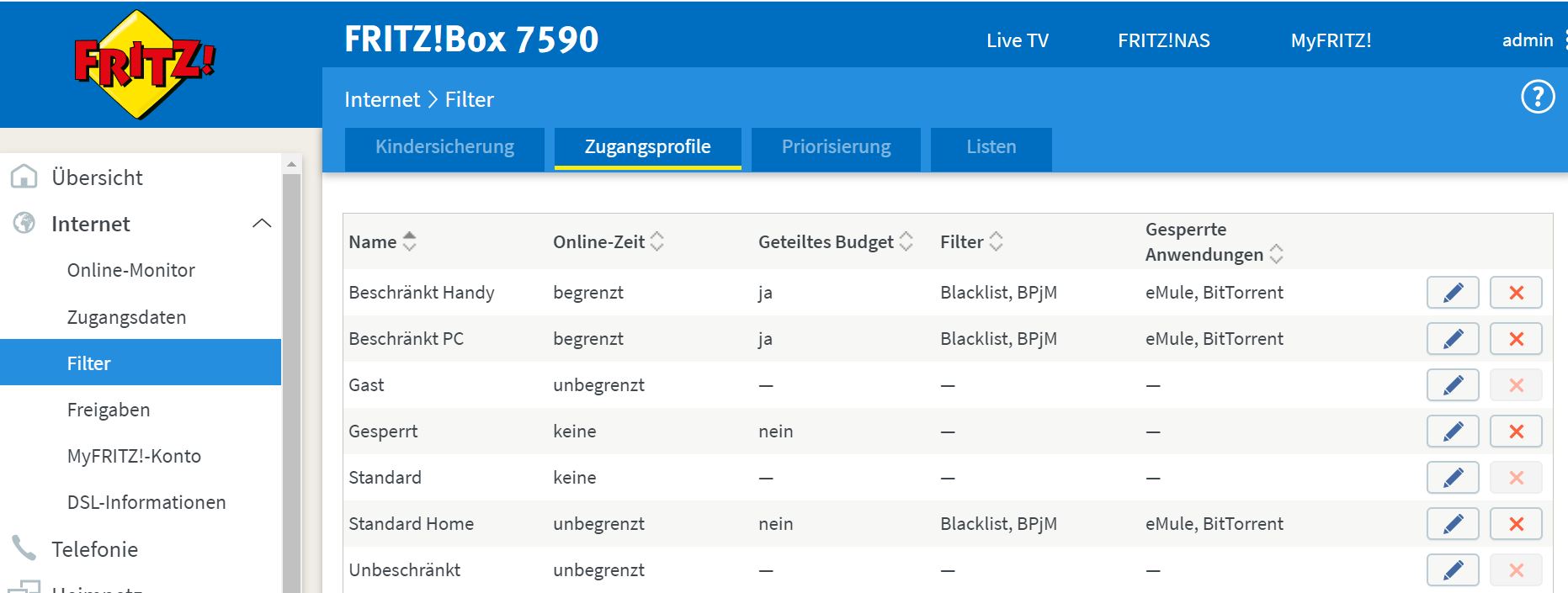Edit the Gast profile
1568x593 pixels.
1453,385
